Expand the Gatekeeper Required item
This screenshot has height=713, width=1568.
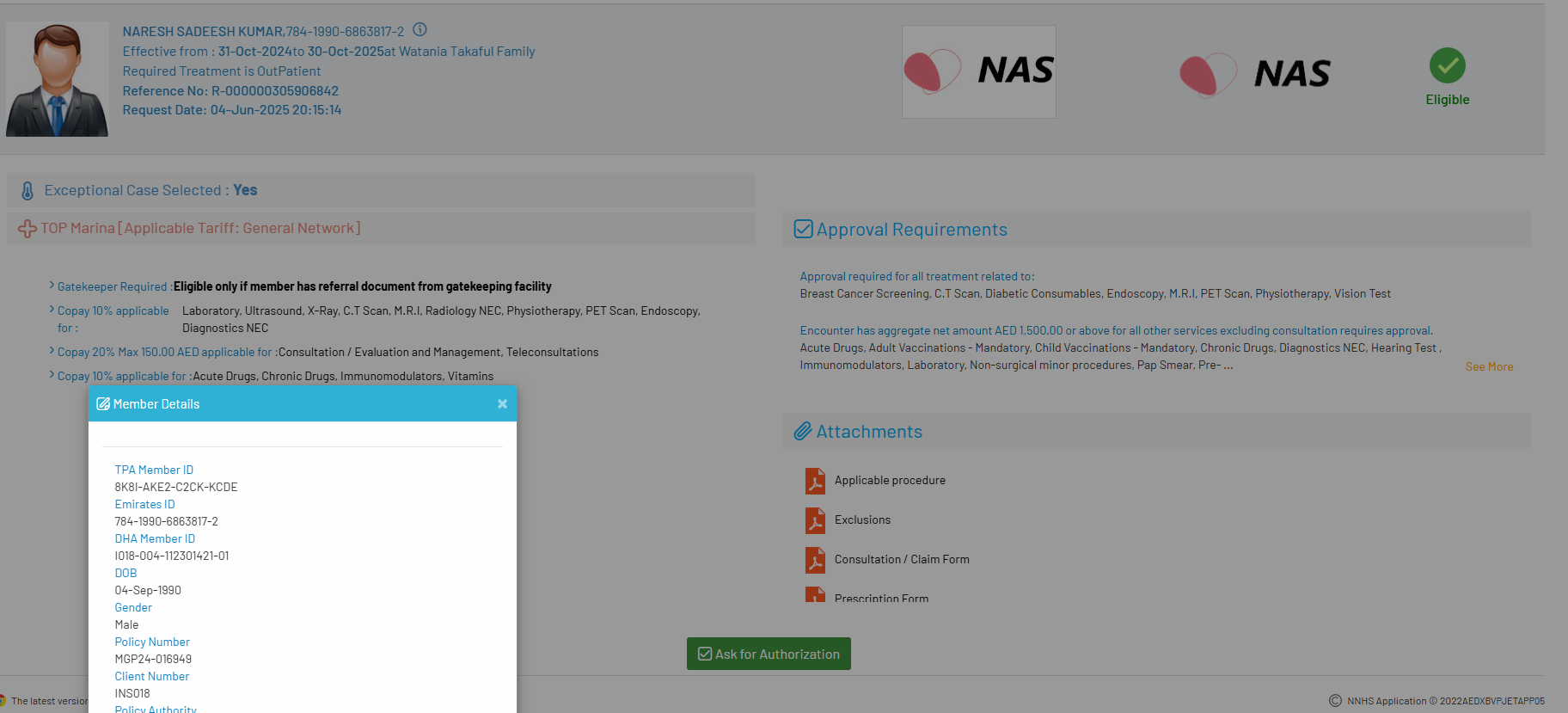click(112, 287)
